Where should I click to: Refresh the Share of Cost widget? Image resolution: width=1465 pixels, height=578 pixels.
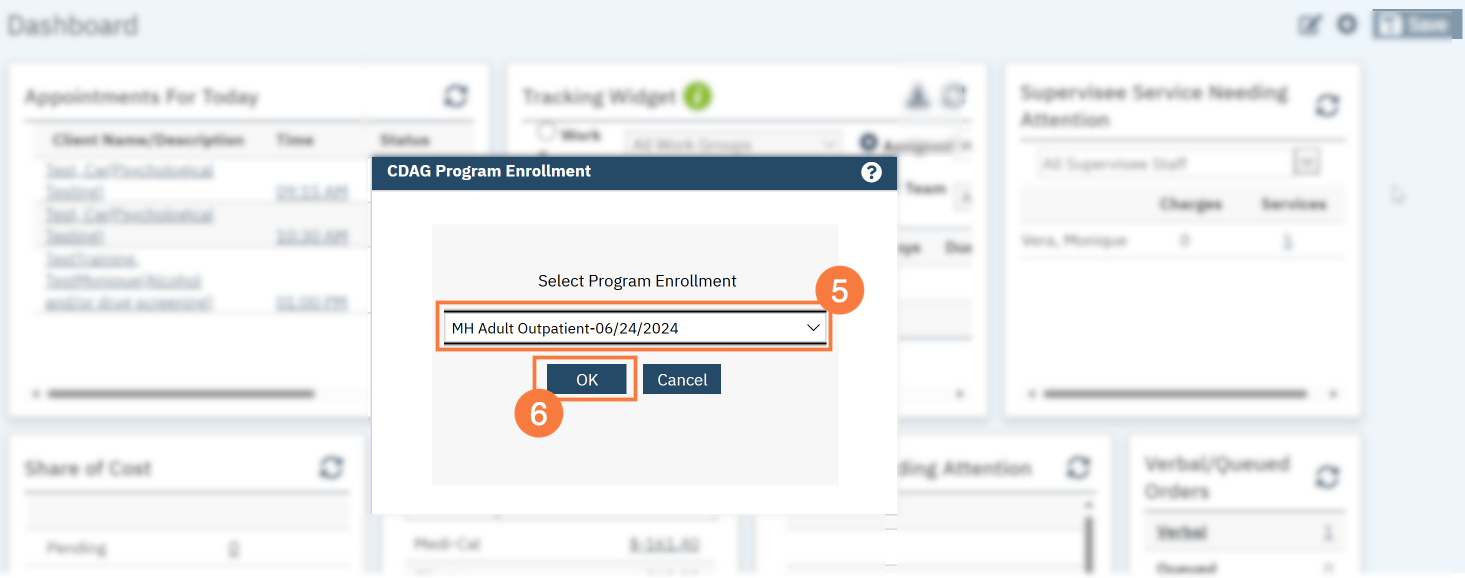pyautogui.click(x=331, y=467)
